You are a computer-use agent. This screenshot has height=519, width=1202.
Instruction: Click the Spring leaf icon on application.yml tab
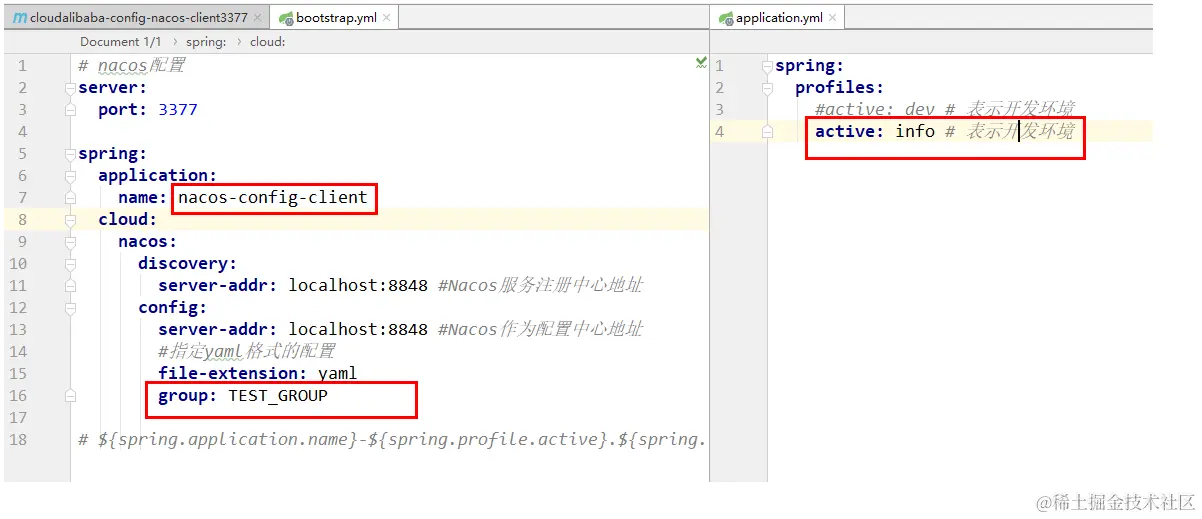(726, 18)
